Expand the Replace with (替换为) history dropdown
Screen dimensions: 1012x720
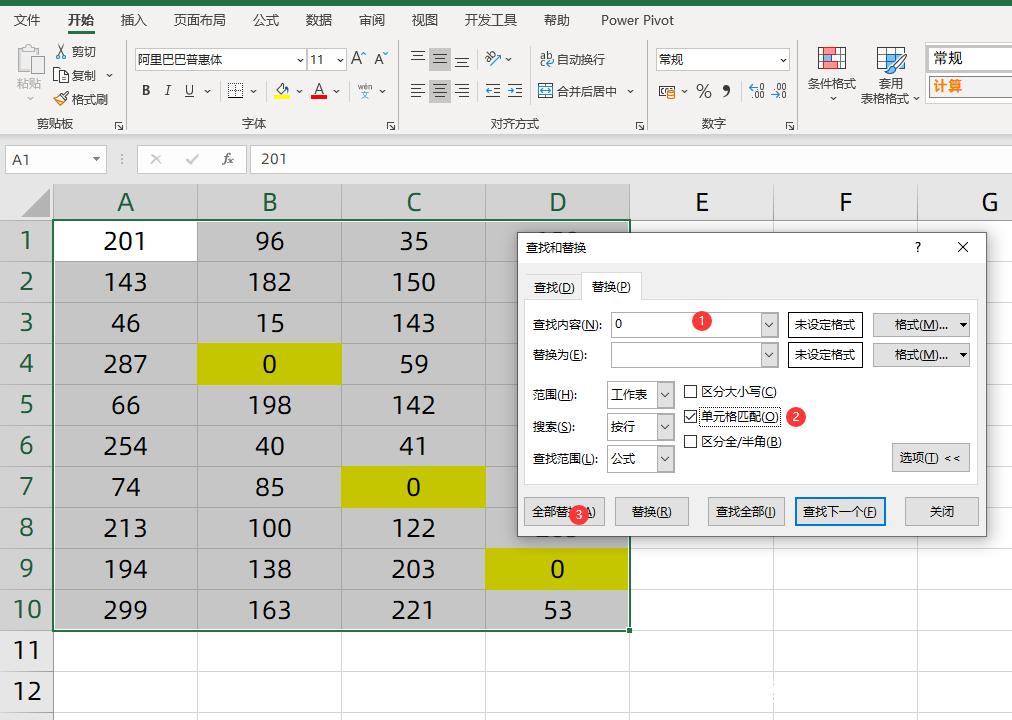769,355
